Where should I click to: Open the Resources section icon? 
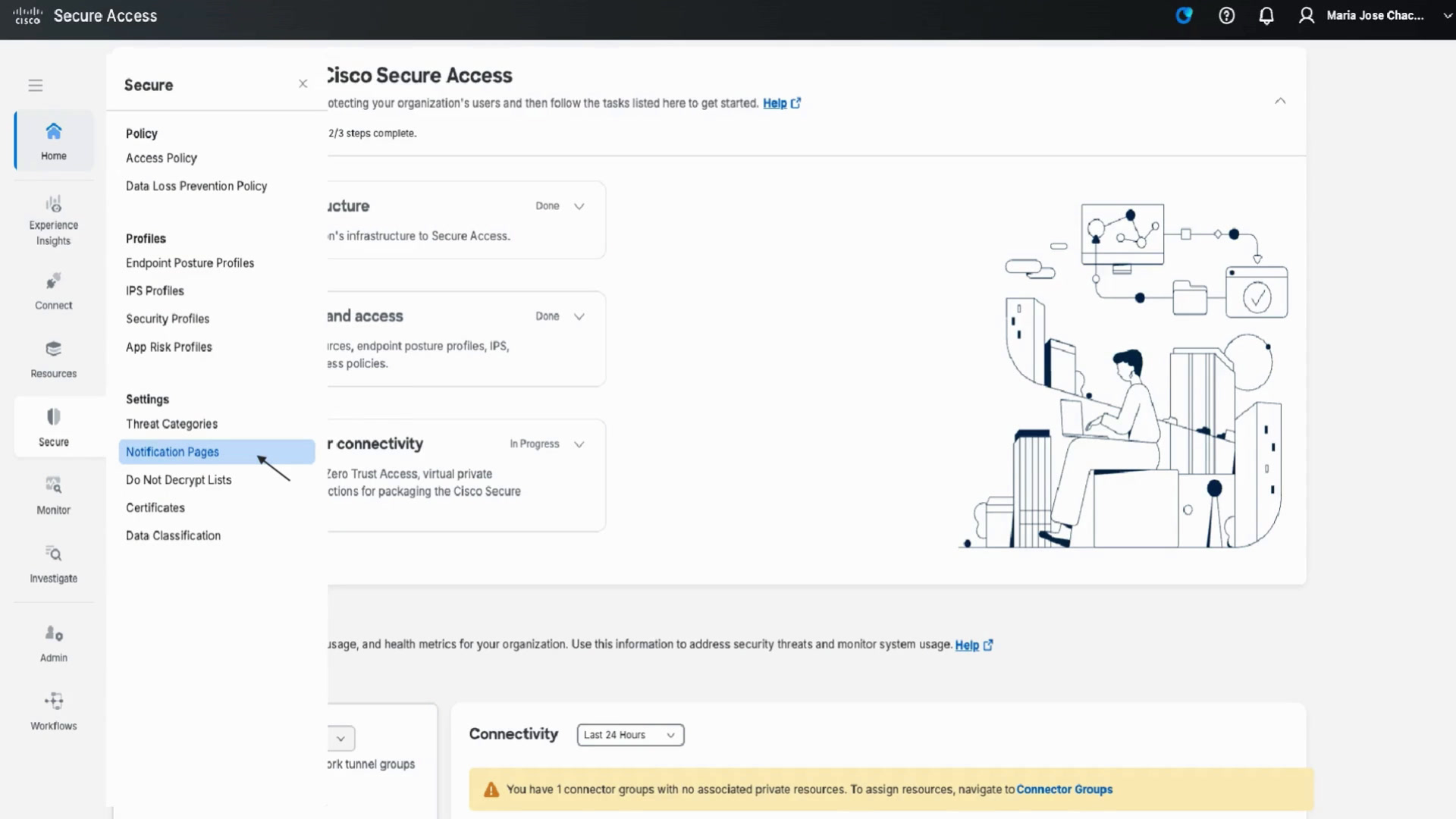[54, 350]
